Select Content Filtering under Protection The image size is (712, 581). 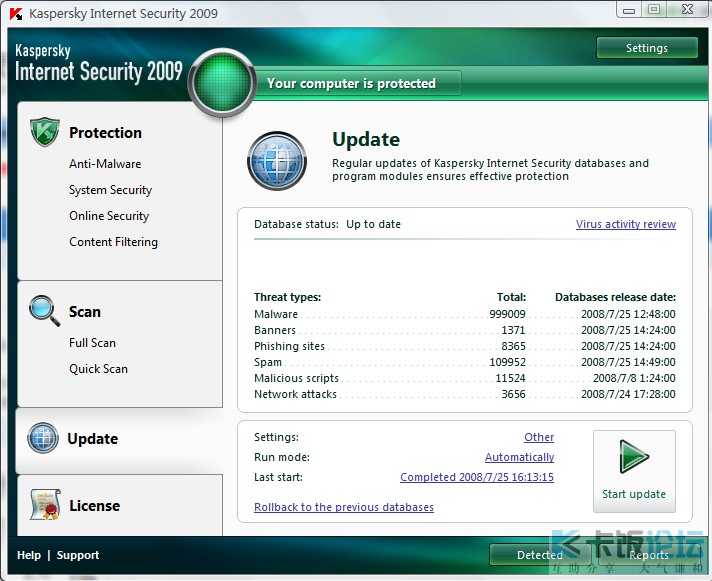coord(114,242)
